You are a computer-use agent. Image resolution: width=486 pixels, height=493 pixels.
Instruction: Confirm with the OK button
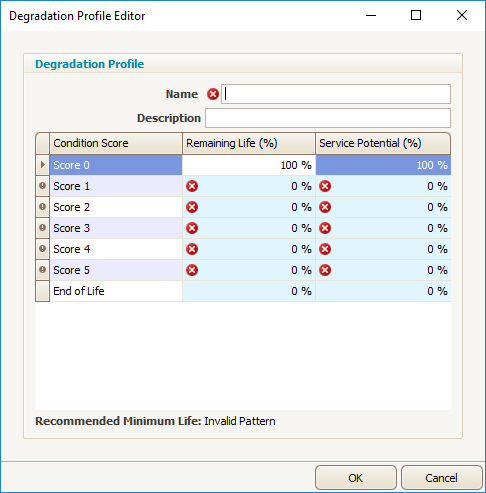click(356, 478)
